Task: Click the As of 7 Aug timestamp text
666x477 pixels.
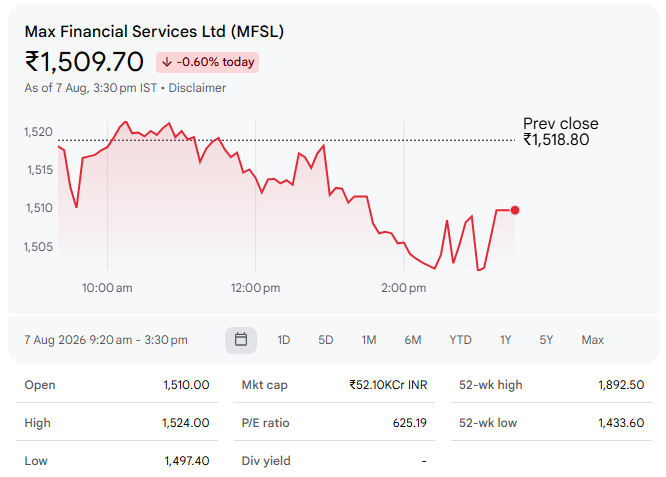Action: point(90,88)
